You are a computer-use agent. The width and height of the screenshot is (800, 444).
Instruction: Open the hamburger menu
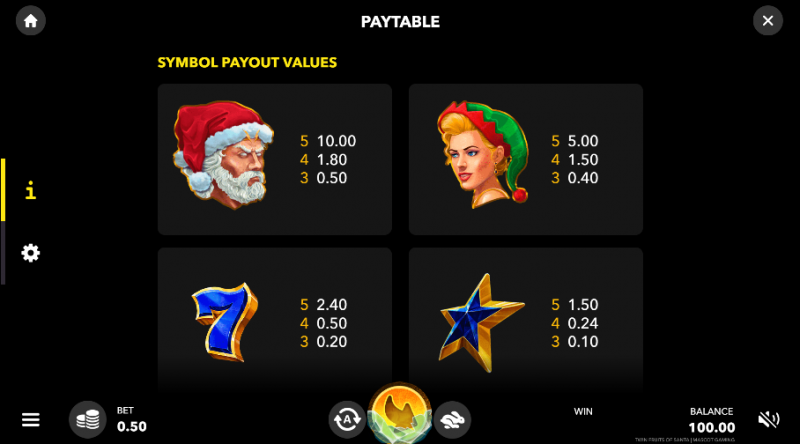(x=31, y=420)
